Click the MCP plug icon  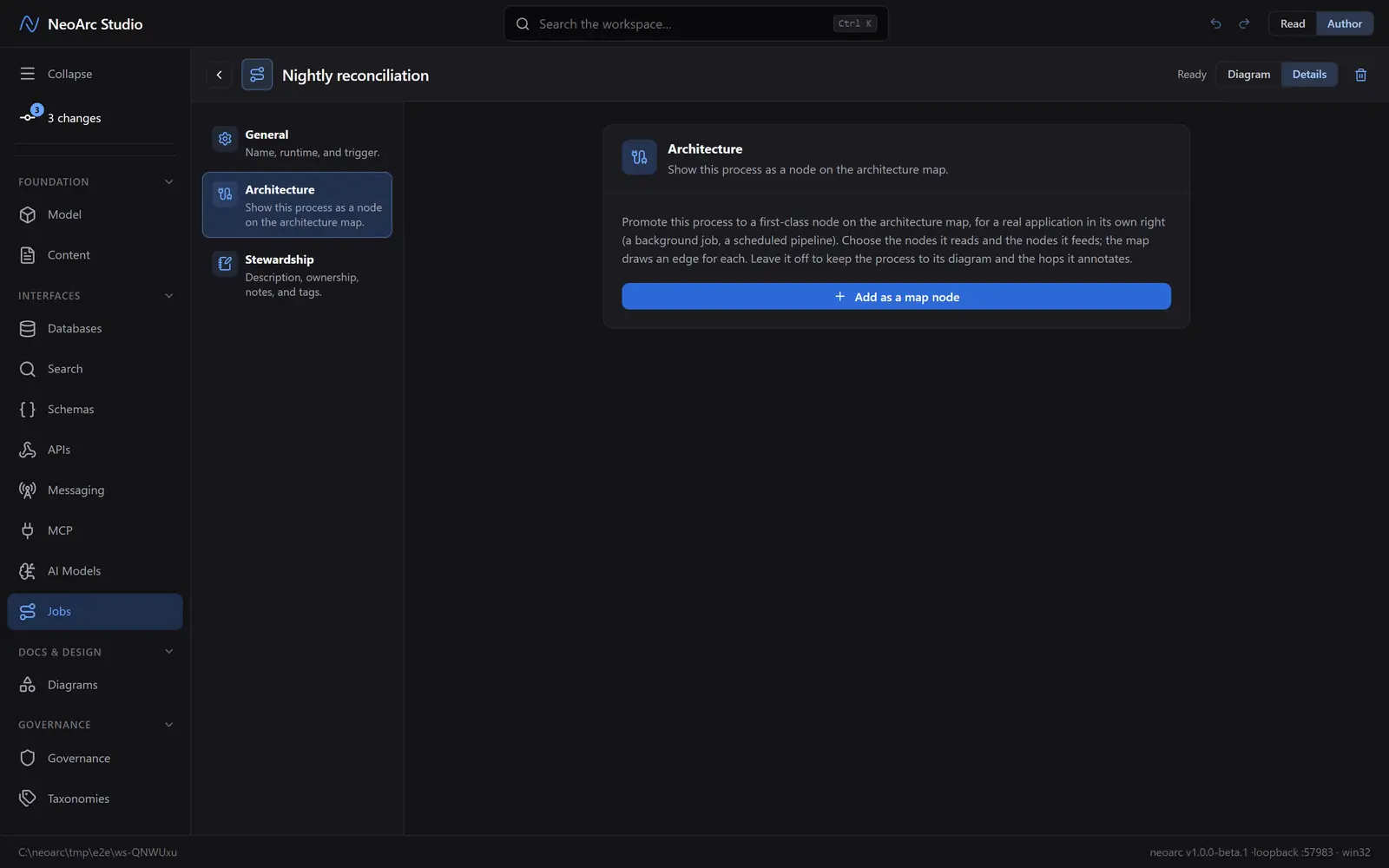pyautogui.click(x=28, y=530)
